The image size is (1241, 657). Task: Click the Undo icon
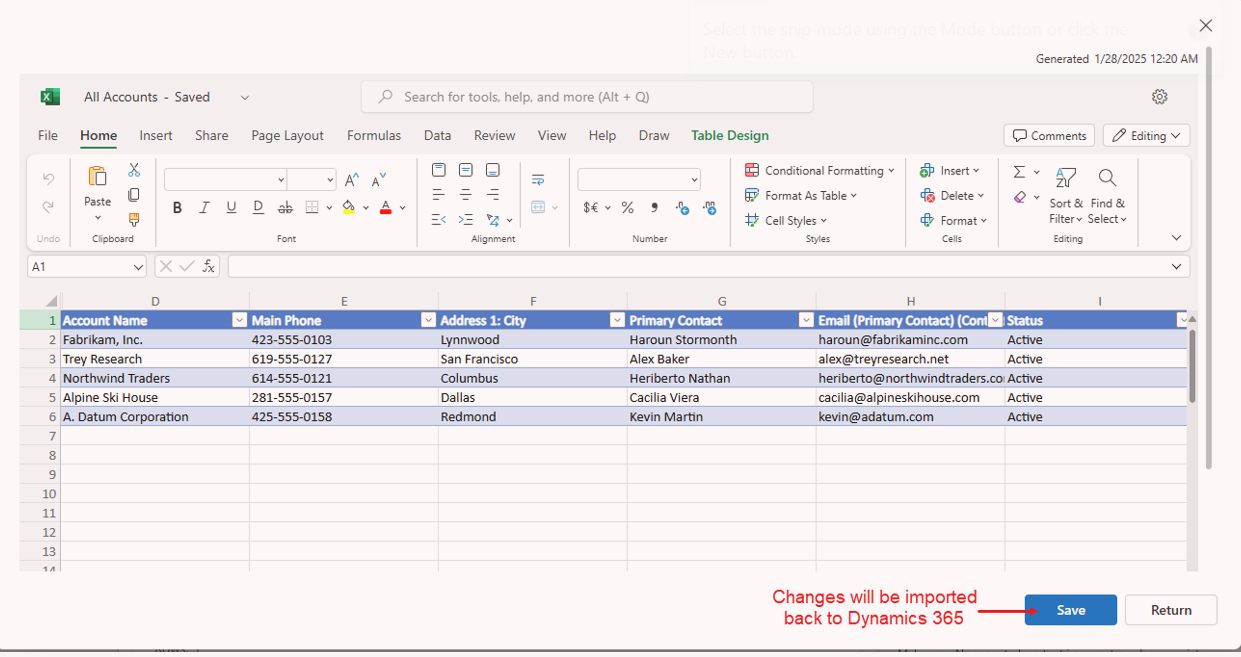click(x=47, y=180)
